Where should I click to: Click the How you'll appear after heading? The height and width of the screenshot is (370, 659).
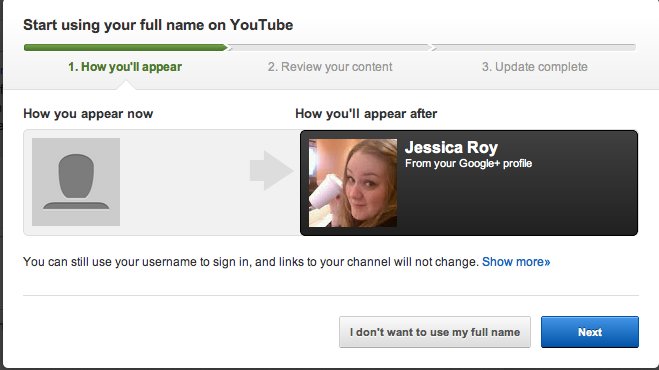coord(366,114)
